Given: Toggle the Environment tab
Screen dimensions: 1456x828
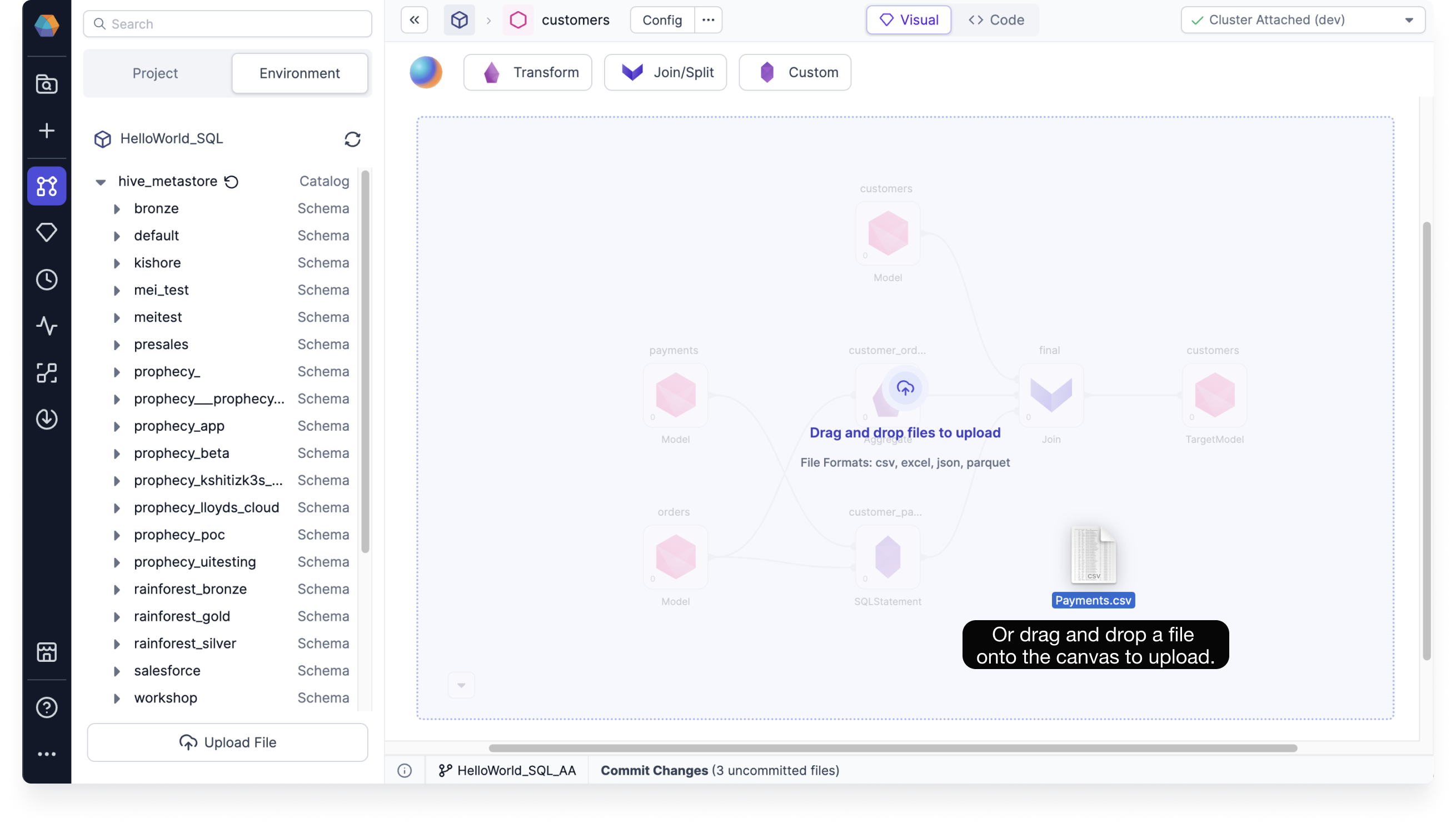Looking at the screenshot, I should (x=300, y=72).
